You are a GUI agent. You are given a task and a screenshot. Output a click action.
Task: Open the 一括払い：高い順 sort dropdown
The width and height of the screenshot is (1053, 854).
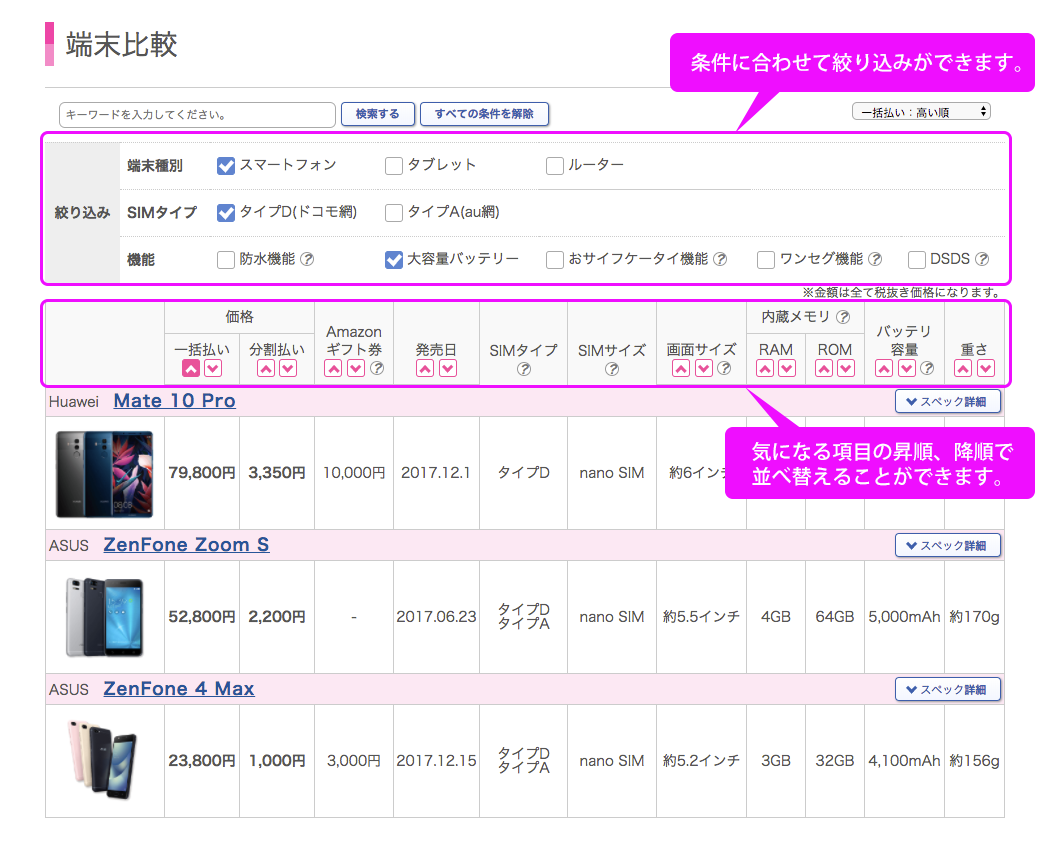pyautogui.click(x=921, y=112)
